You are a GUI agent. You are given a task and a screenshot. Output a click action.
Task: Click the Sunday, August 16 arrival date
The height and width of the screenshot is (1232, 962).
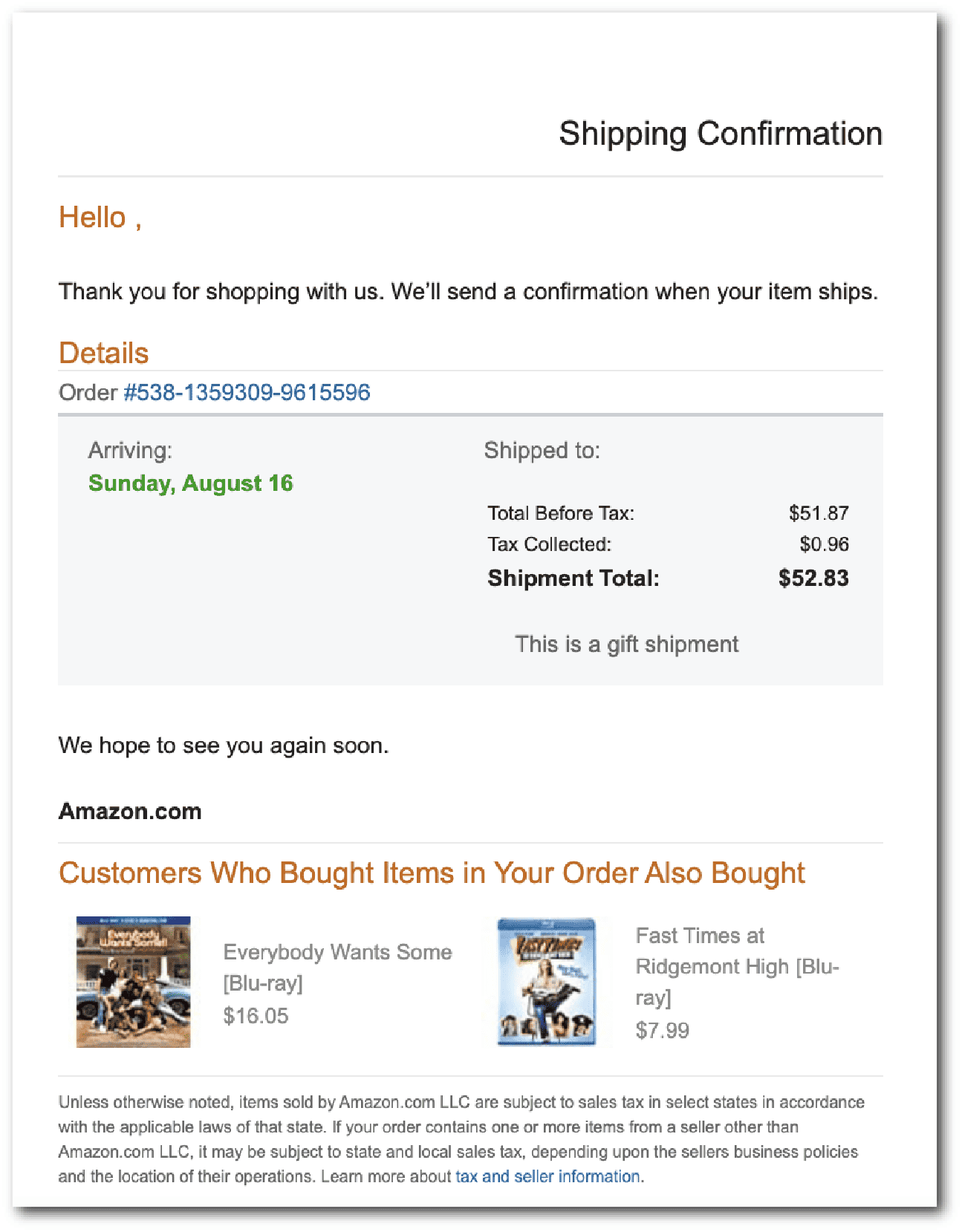click(x=191, y=483)
